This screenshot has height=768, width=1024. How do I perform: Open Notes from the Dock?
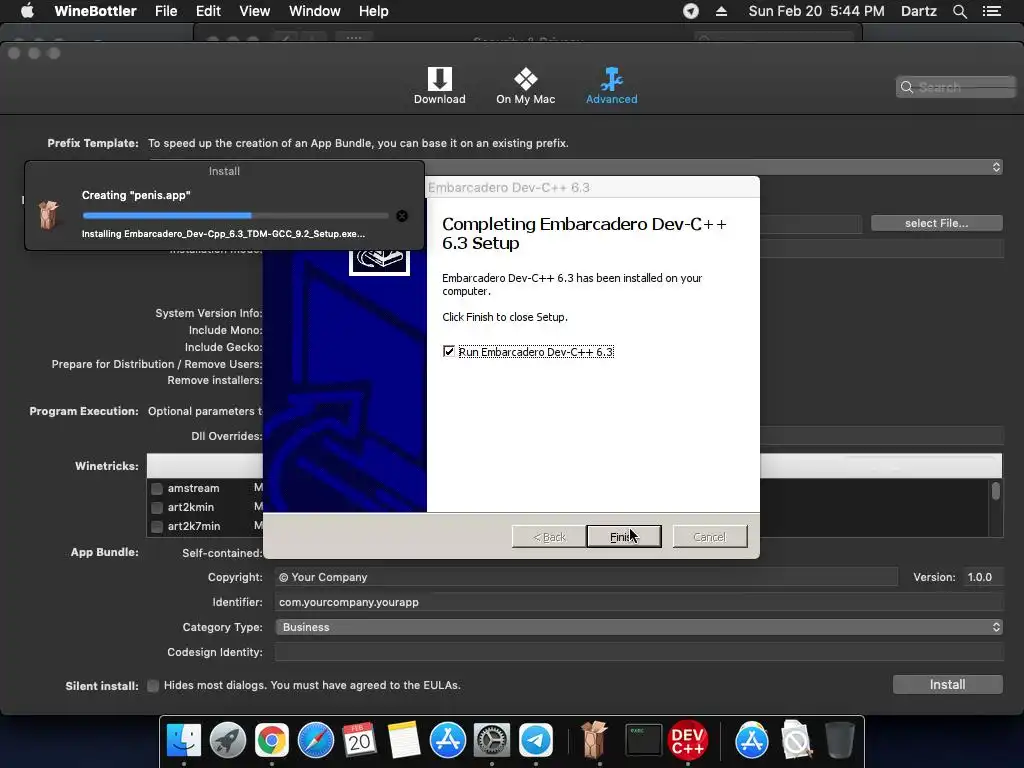[x=404, y=741]
